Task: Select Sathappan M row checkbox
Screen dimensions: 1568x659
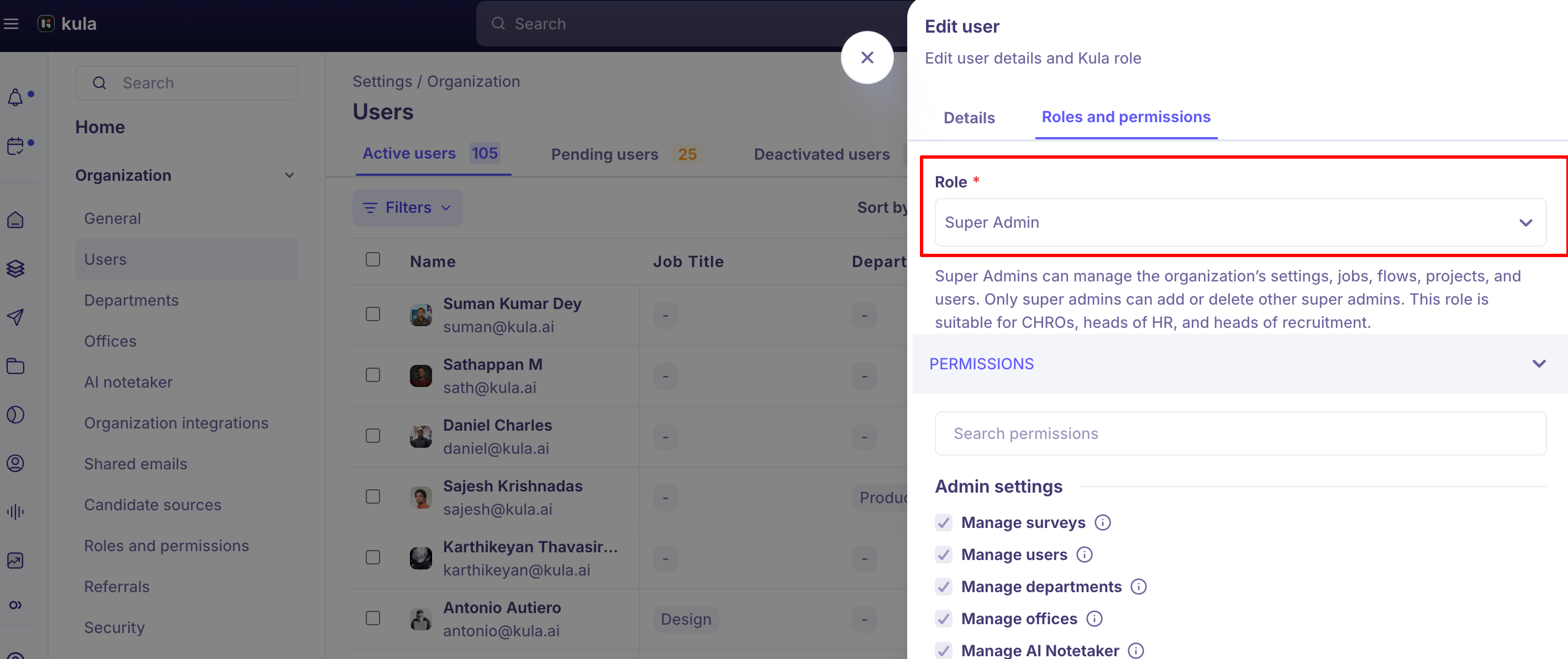Action: click(372, 375)
